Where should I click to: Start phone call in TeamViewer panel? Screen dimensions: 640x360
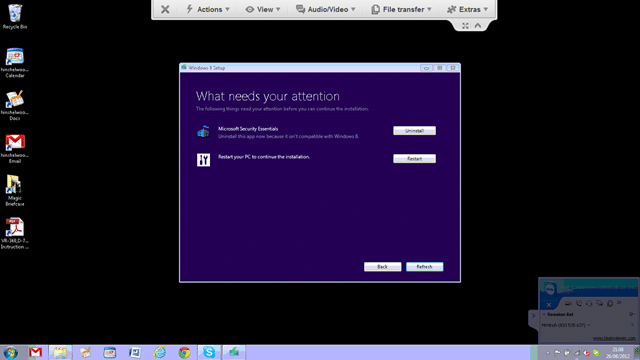(x=579, y=303)
